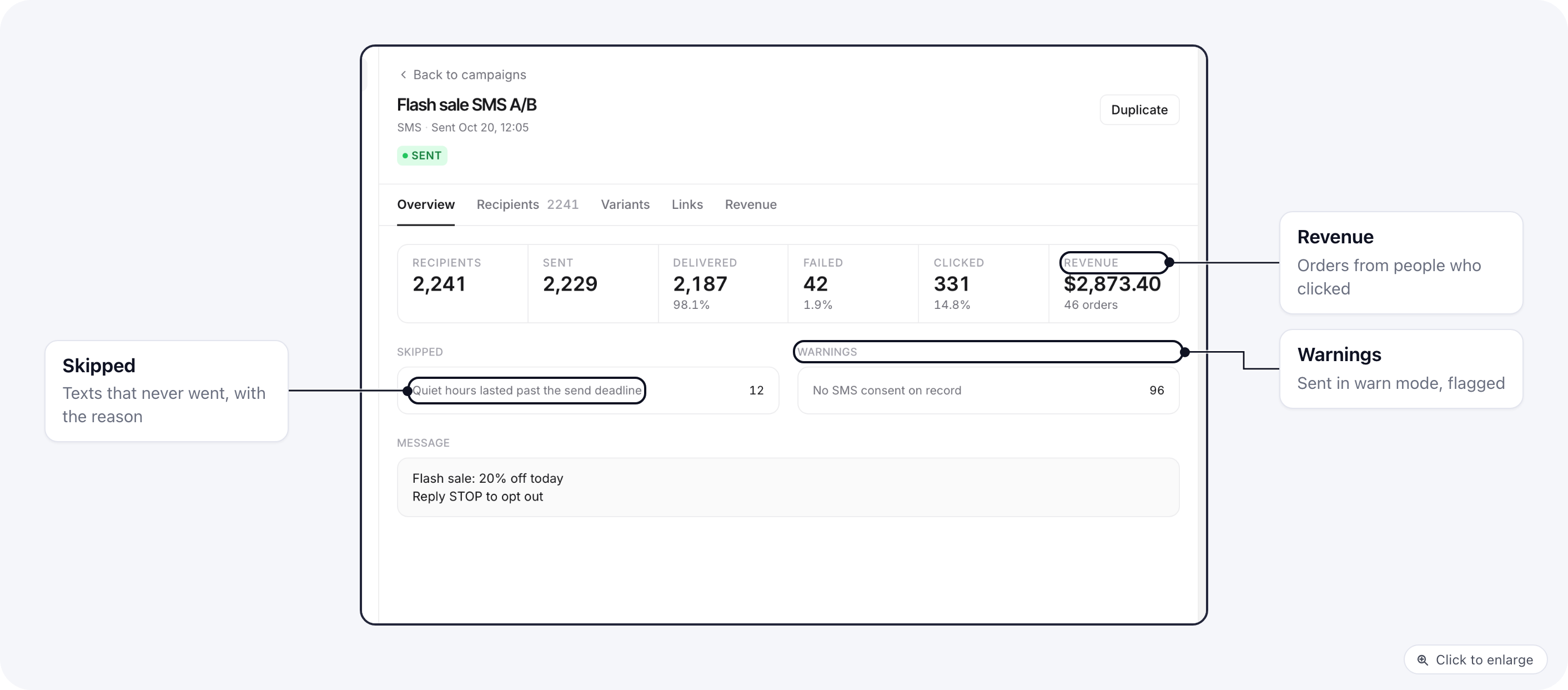The height and width of the screenshot is (690, 1568).
Task: Click the Delivered value 2,187
Action: tap(700, 284)
